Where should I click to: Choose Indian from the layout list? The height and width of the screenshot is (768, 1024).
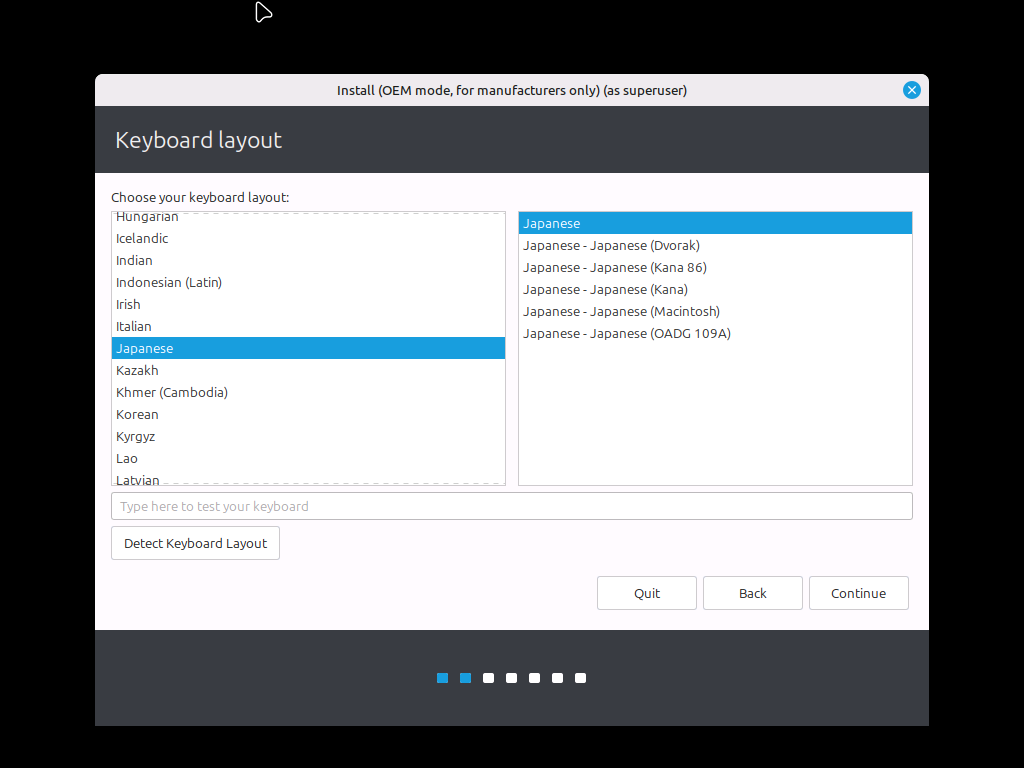134,260
